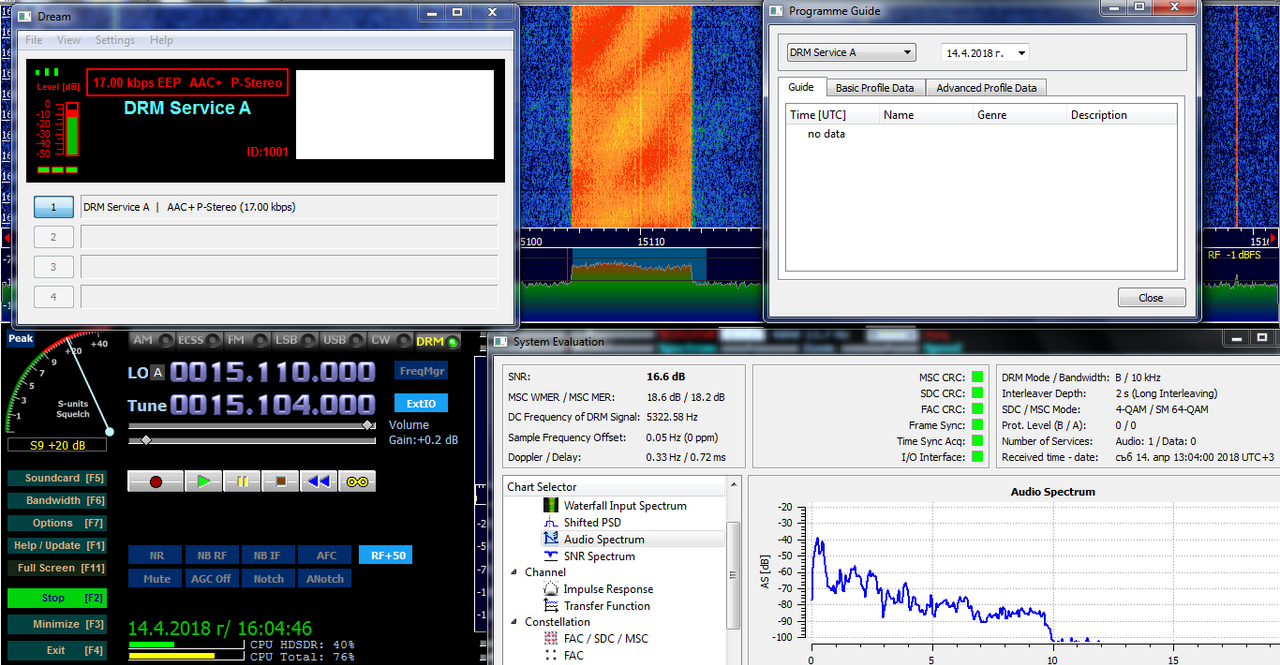Toggle the RF+50 button
The width and height of the screenshot is (1280, 665).
pos(385,555)
